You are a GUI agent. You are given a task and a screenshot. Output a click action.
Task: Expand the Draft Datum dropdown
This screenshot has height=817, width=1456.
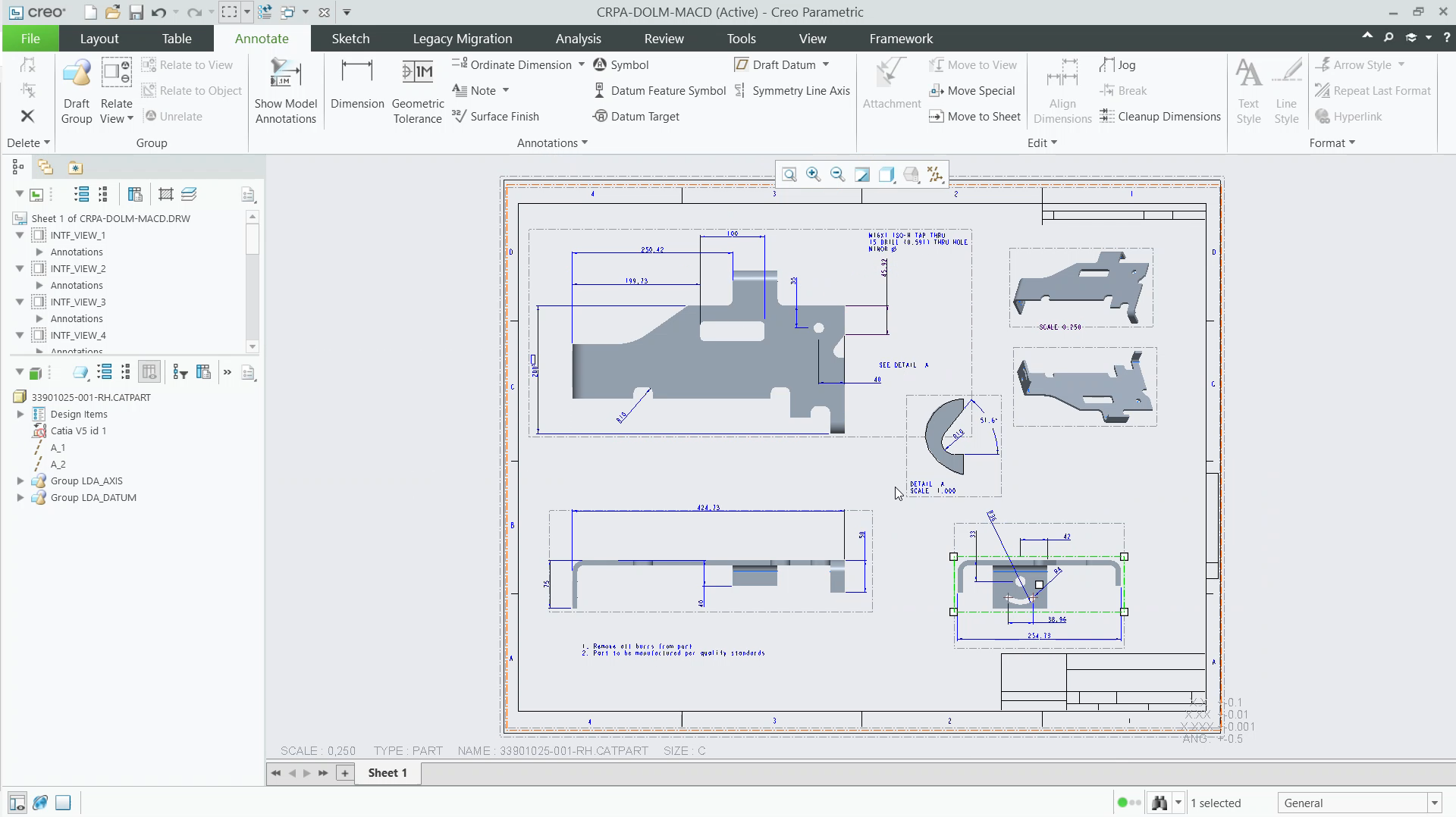point(826,64)
